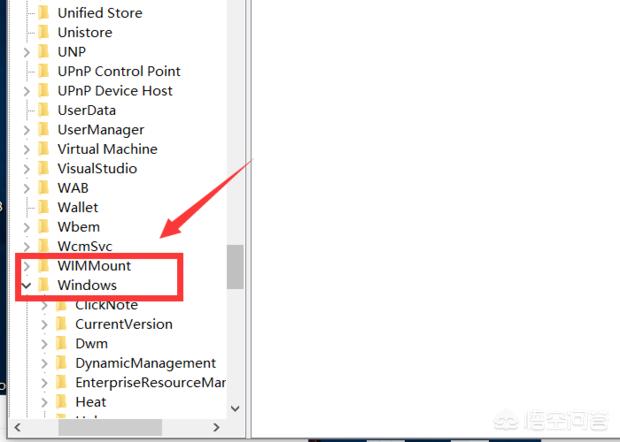Click the Wallet folder icon
The height and width of the screenshot is (442, 620).
pos(43,207)
